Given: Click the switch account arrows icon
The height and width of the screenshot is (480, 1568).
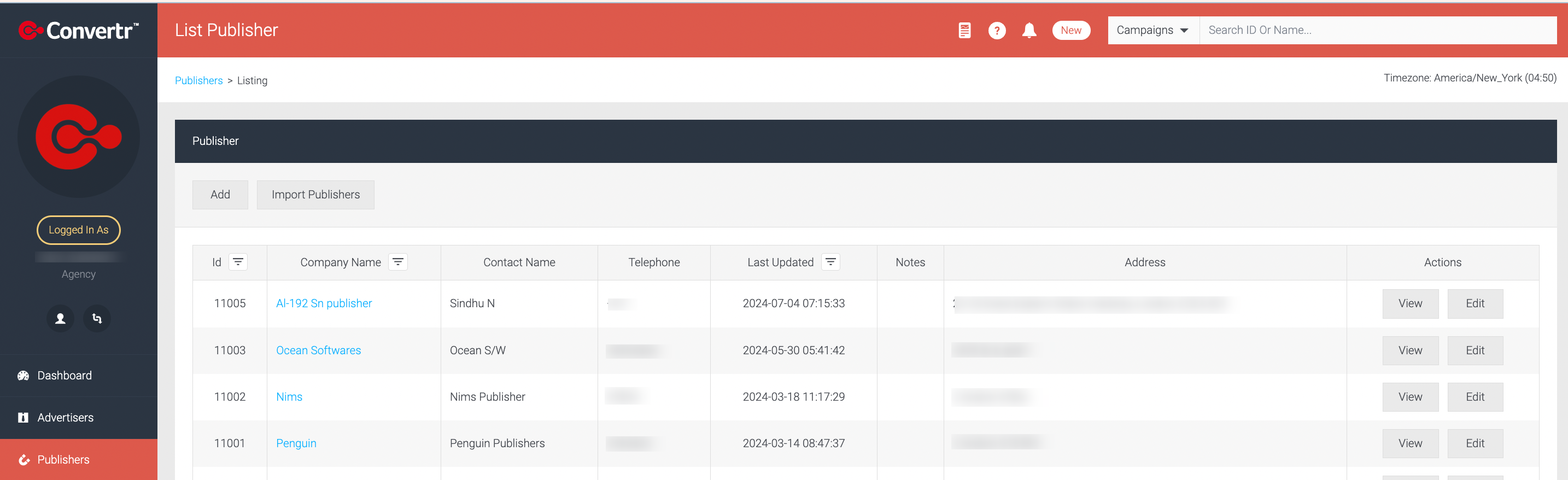Looking at the screenshot, I should point(97,318).
